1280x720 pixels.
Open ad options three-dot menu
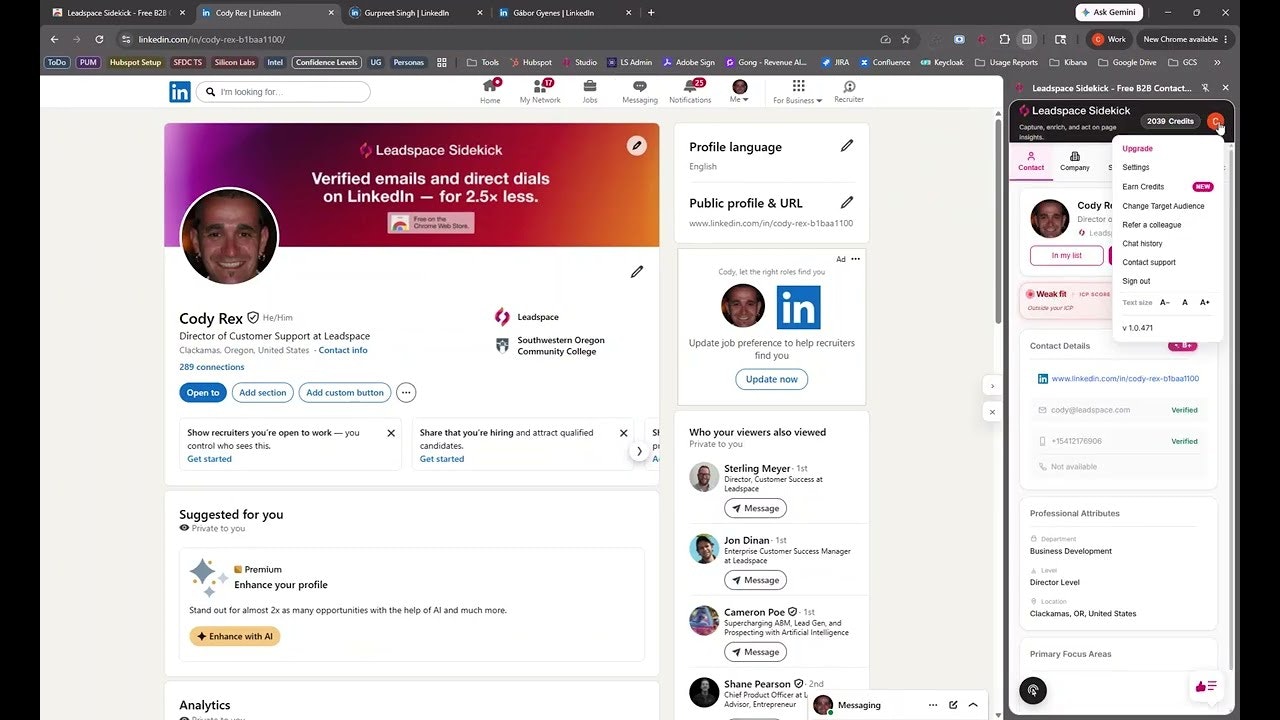(855, 259)
